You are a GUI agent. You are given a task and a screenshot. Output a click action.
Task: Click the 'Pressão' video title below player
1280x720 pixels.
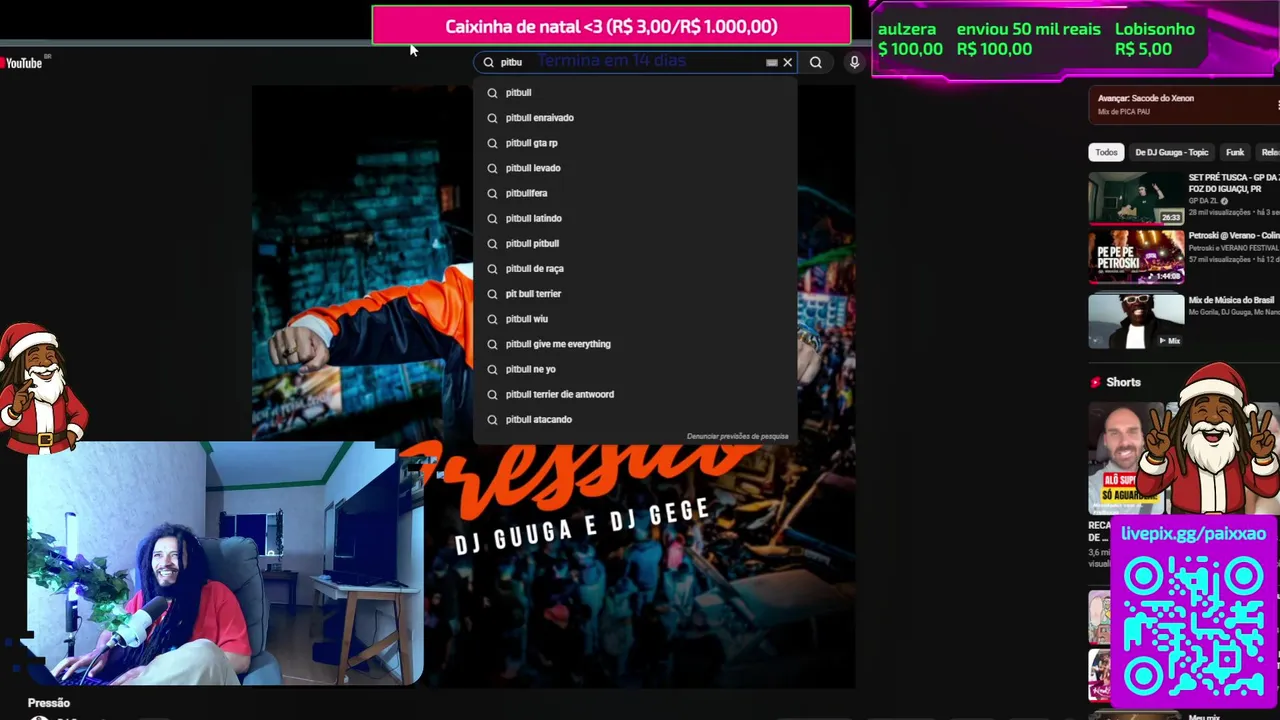click(49, 703)
